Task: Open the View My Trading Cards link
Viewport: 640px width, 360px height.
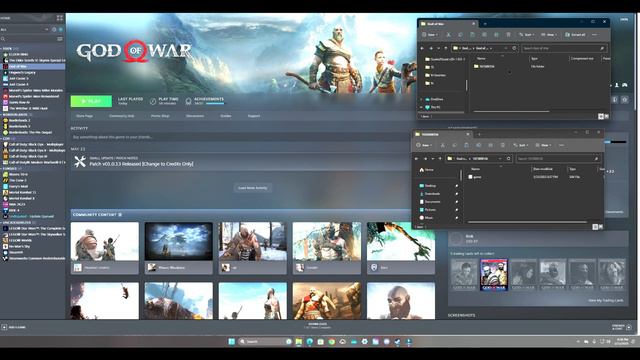Action: tap(606, 300)
